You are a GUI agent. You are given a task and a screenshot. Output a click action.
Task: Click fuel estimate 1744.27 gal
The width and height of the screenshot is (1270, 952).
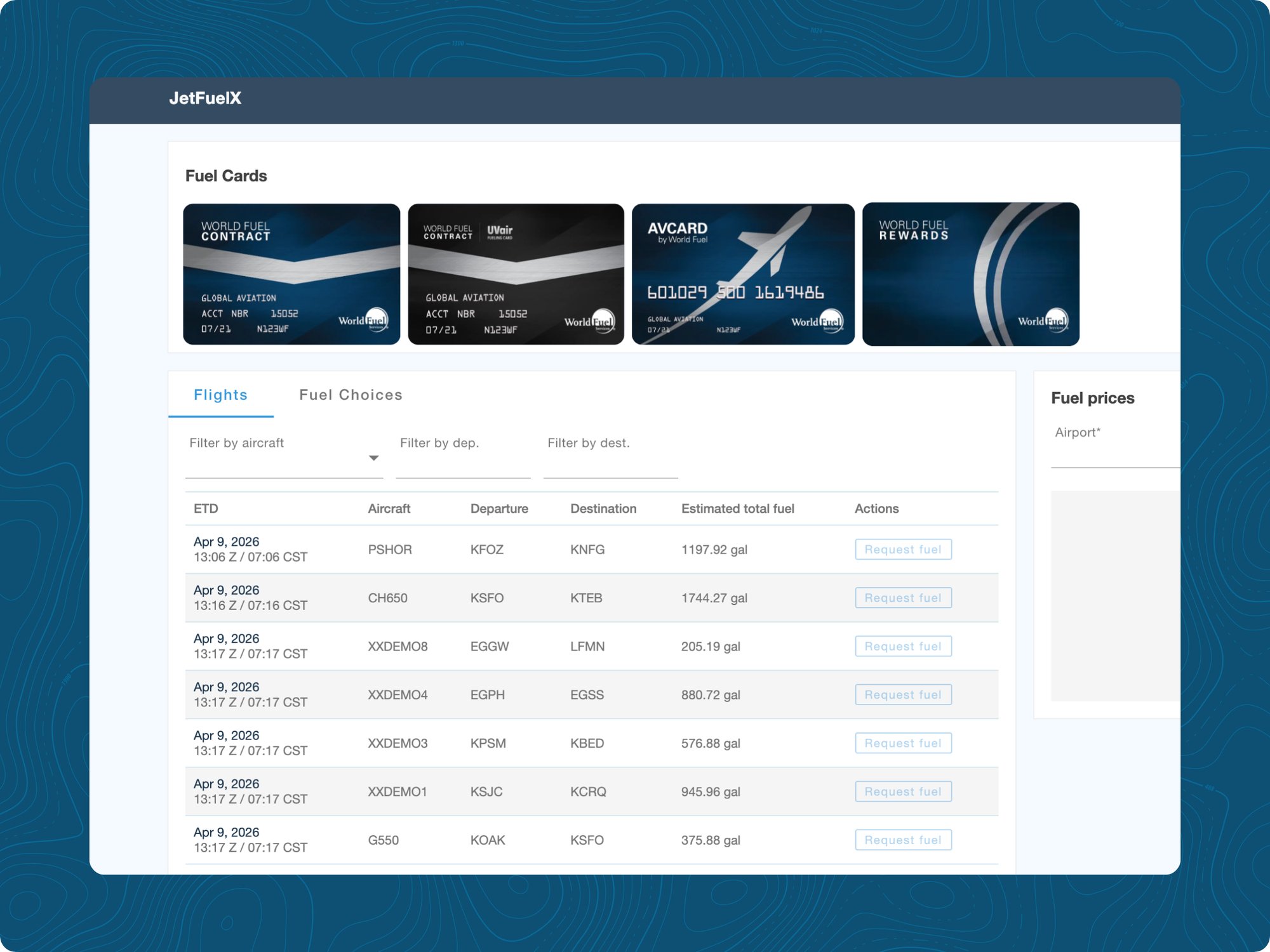[x=714, y=598]
